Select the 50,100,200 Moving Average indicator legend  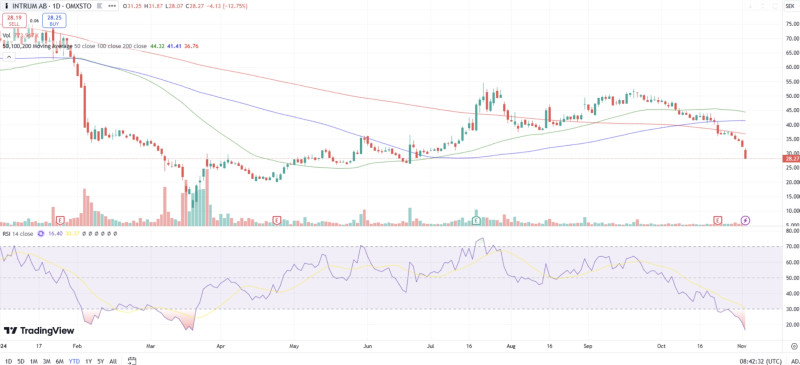coord(37,46)
